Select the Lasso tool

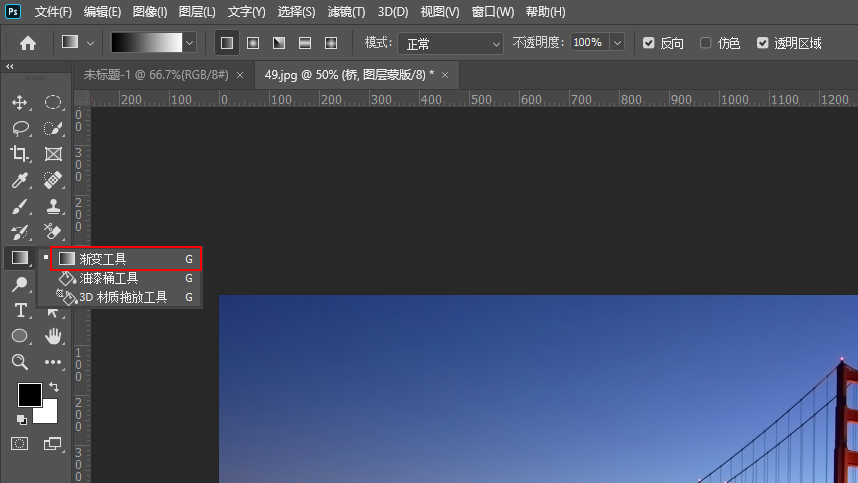click(20, 128)
